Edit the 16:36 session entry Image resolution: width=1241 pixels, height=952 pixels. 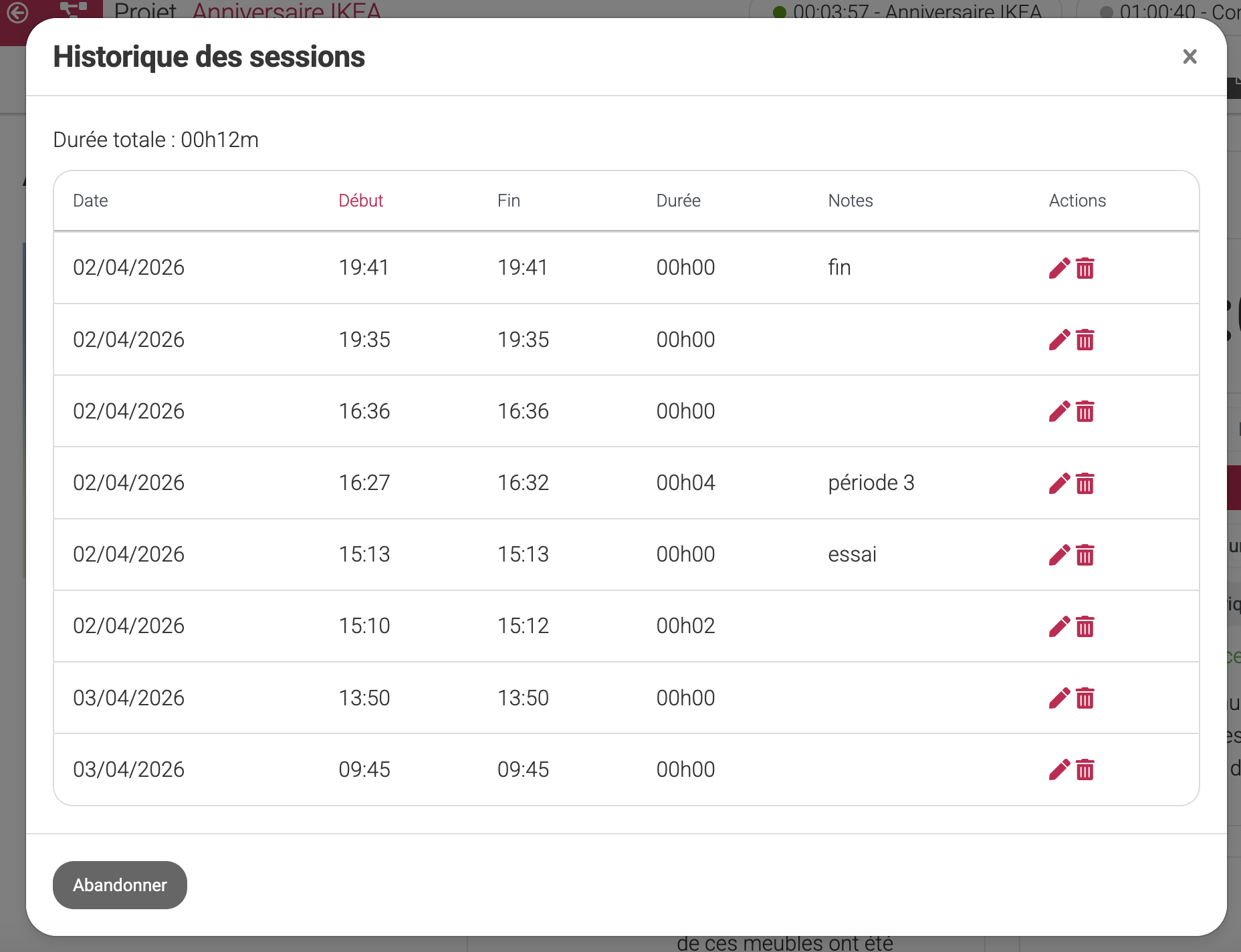1059,411
